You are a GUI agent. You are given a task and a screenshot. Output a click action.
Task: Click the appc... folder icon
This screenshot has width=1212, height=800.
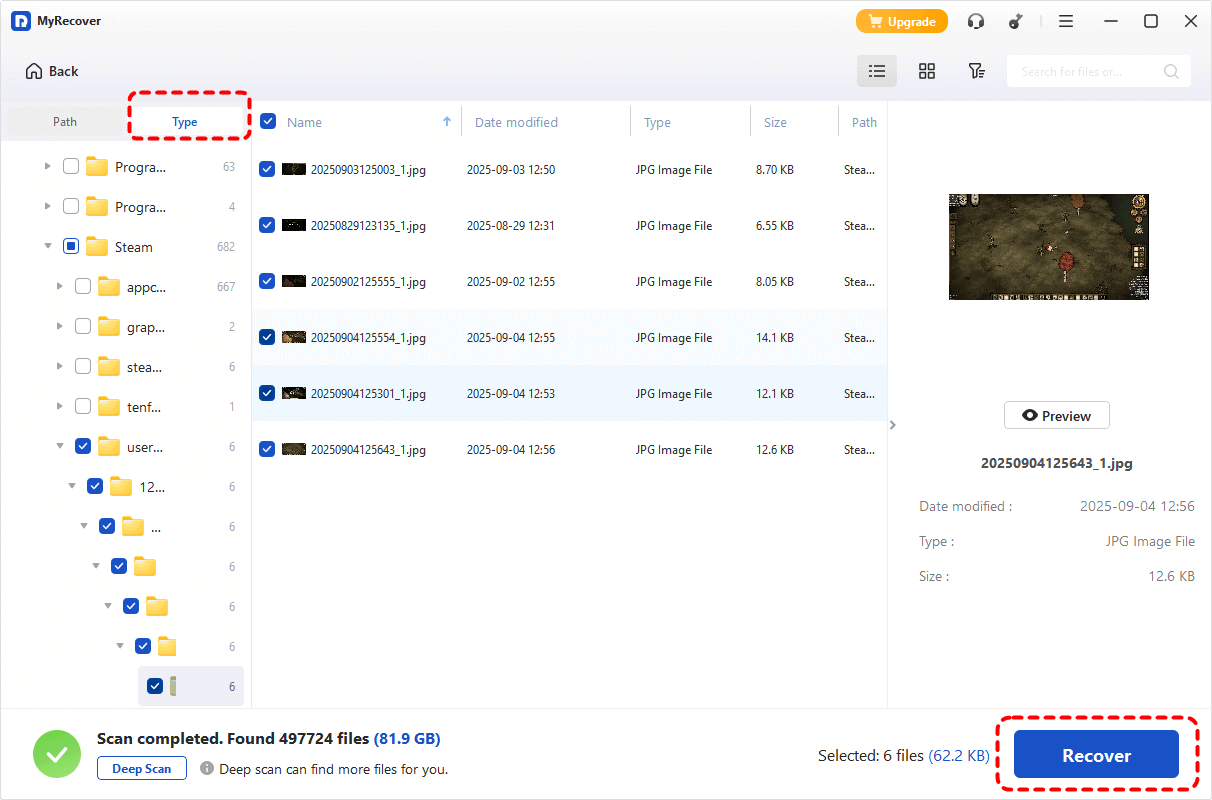(109, 287)
